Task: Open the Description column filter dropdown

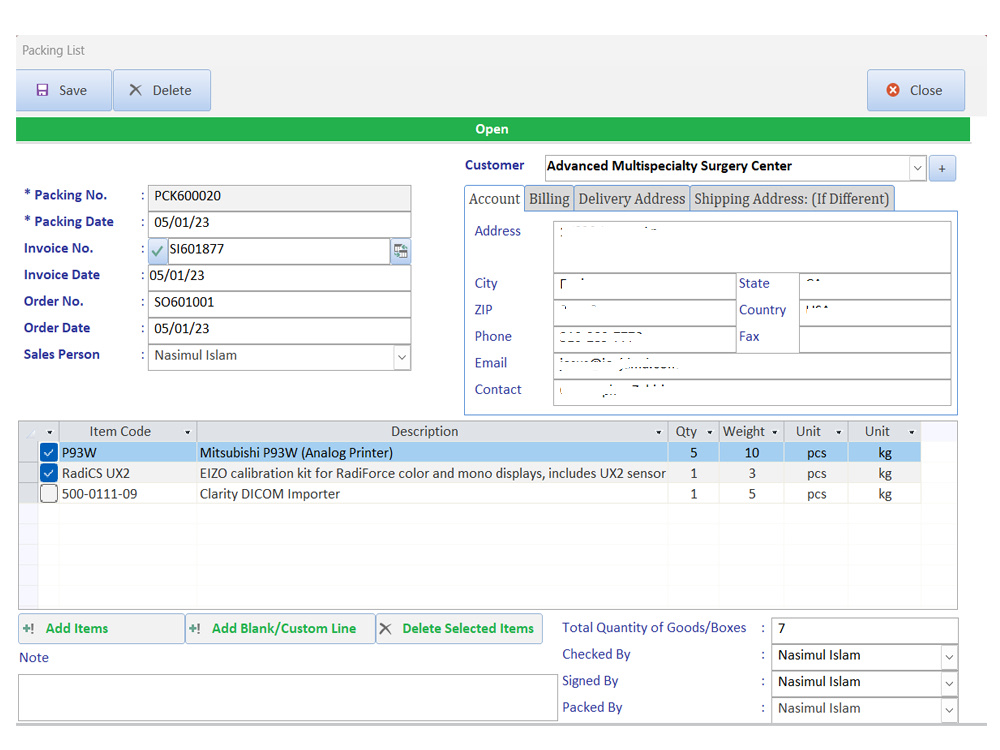Action: [x=659, y=432]
